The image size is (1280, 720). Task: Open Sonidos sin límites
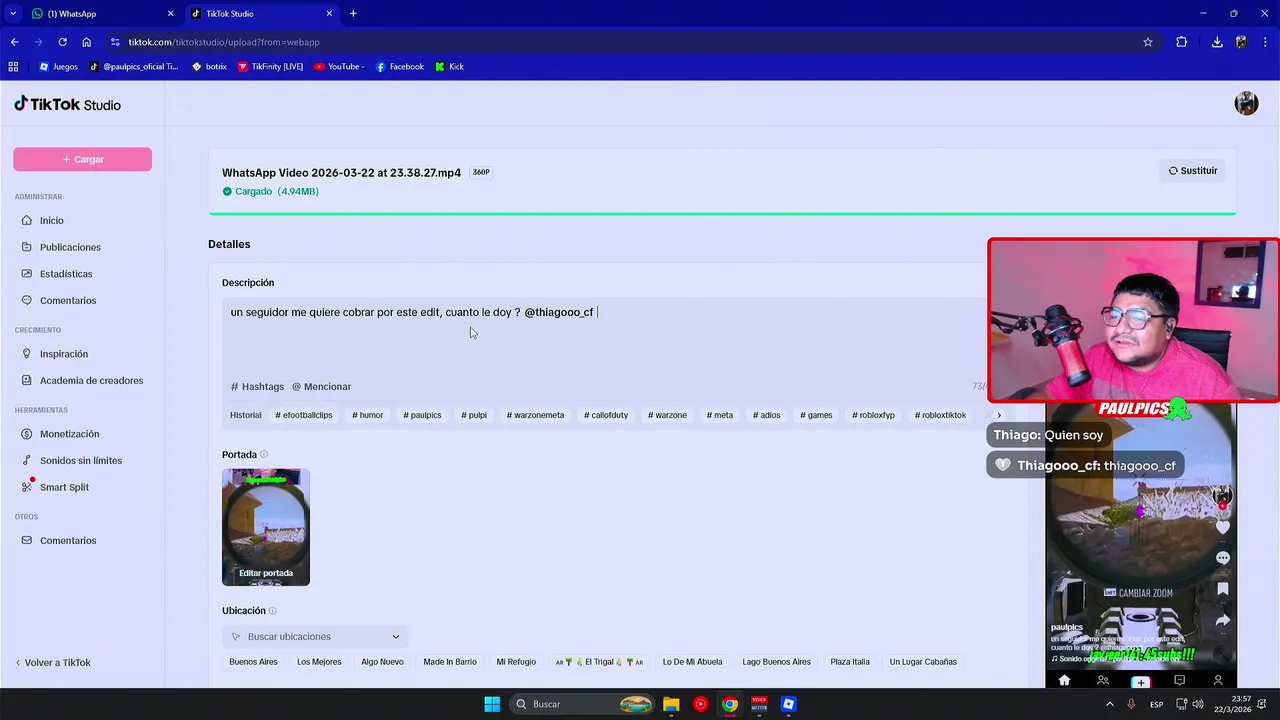pos(81,460)
